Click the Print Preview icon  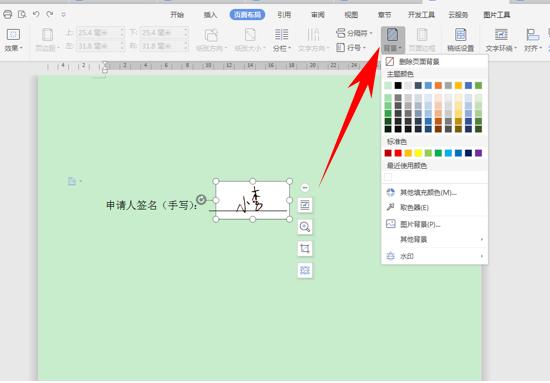coord(22,14)
